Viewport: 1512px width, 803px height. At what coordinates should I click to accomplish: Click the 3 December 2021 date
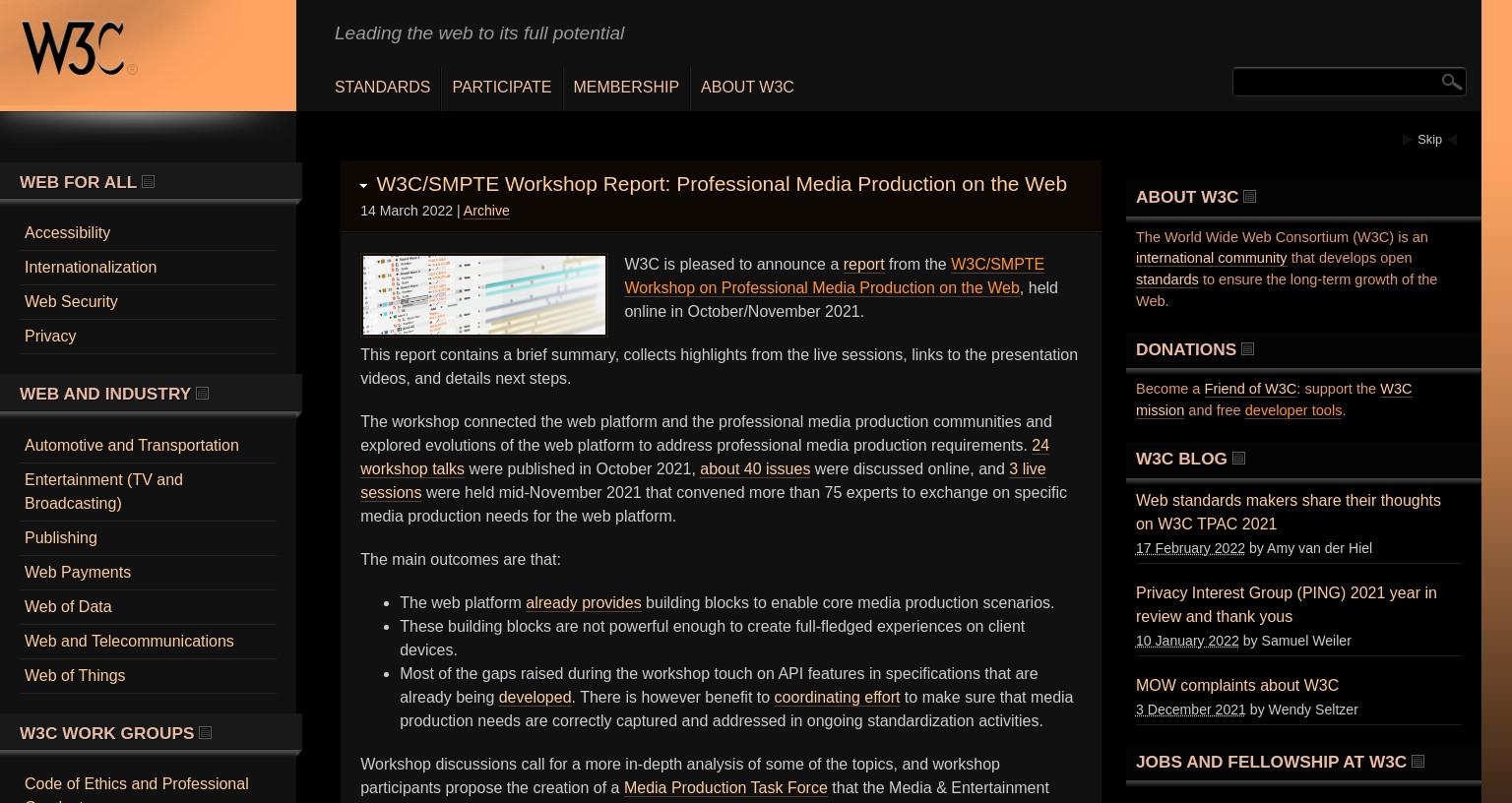[1190, 710]
